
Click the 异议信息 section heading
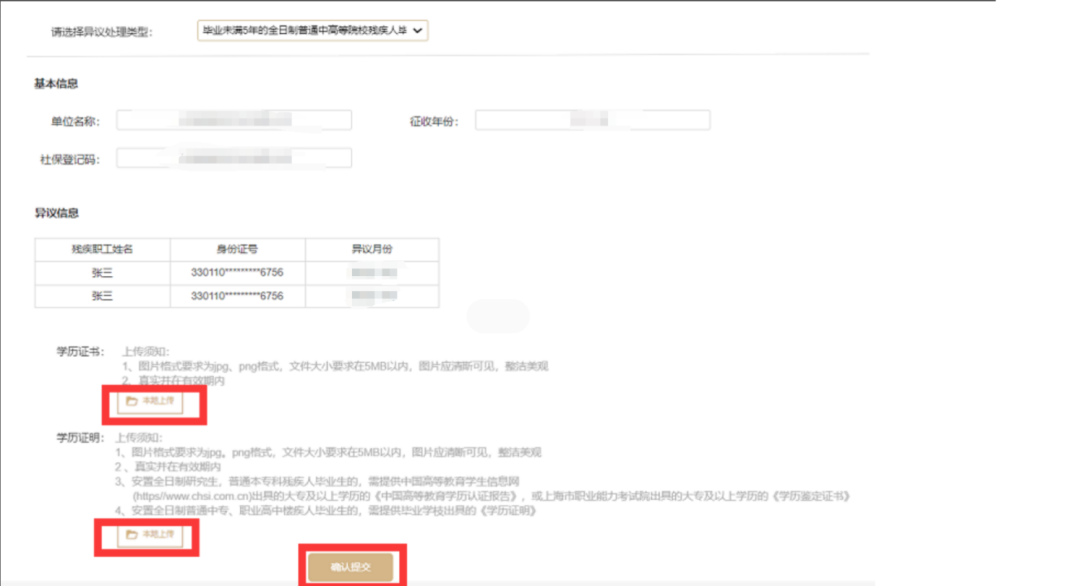tap(56, 213)
